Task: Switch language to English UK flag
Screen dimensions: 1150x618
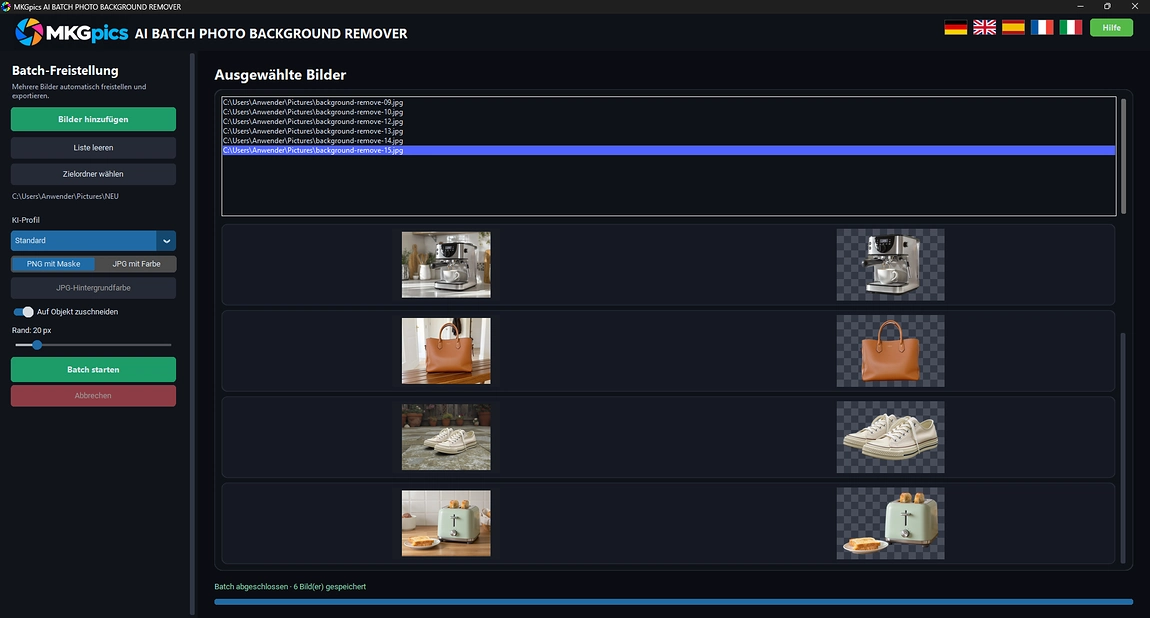Action: coord(984,28)
